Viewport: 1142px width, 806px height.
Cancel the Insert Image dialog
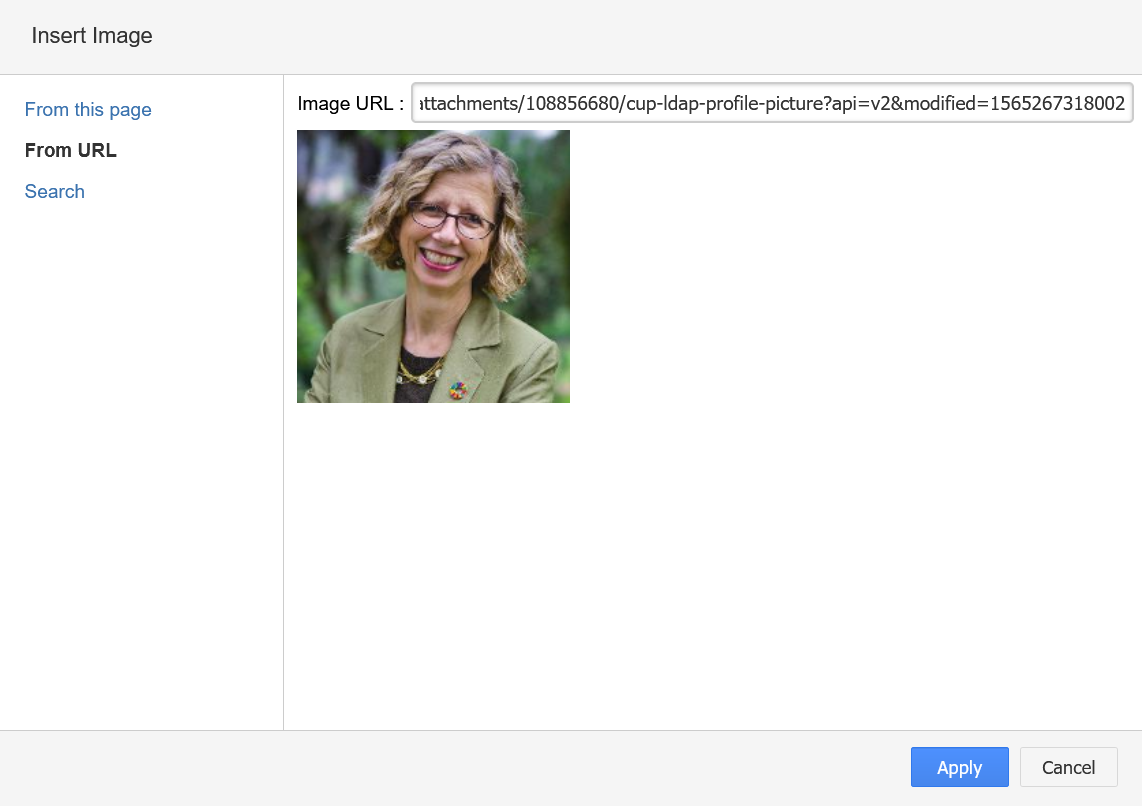pyautogui.click(x=1068, y=767)
